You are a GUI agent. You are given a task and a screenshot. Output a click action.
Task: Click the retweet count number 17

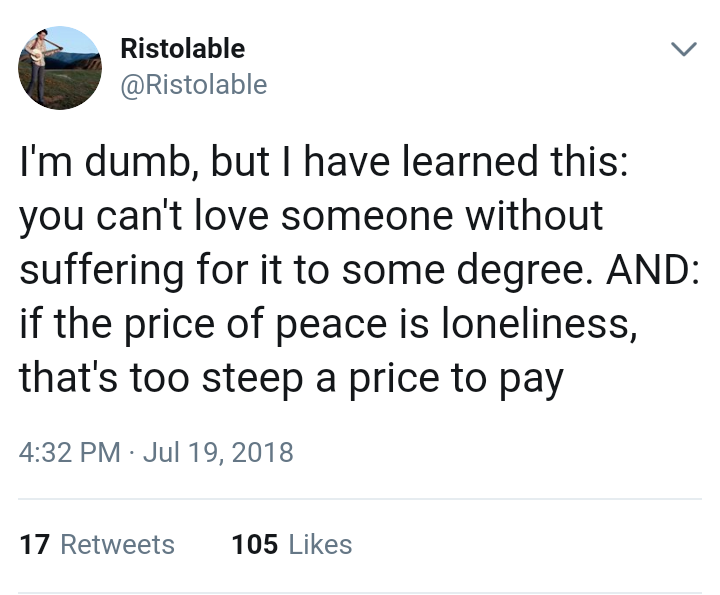coord(34,544)
